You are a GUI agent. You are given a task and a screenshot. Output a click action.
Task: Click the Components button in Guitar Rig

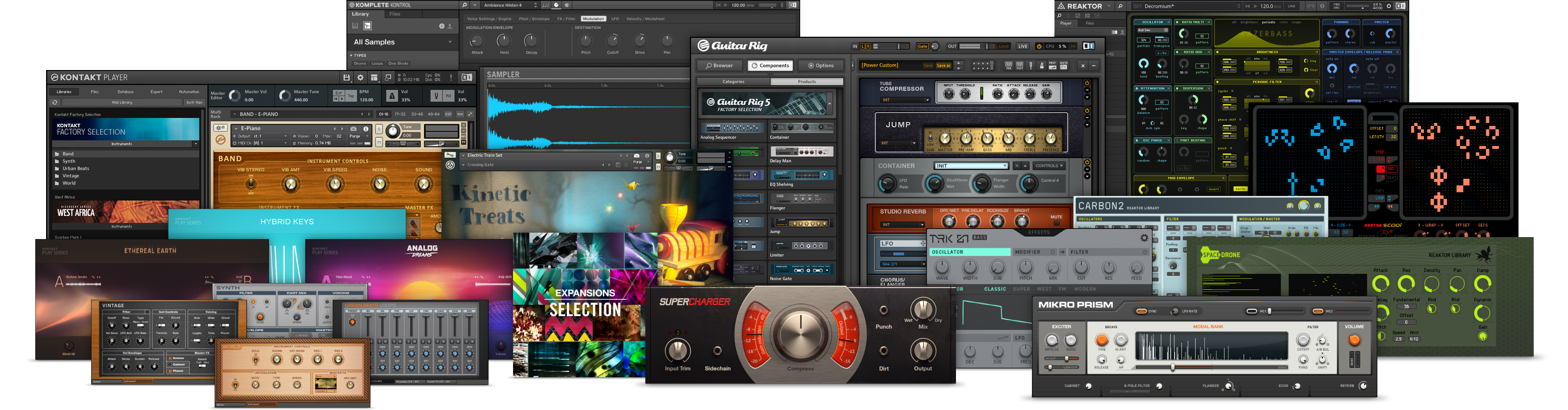770,66
